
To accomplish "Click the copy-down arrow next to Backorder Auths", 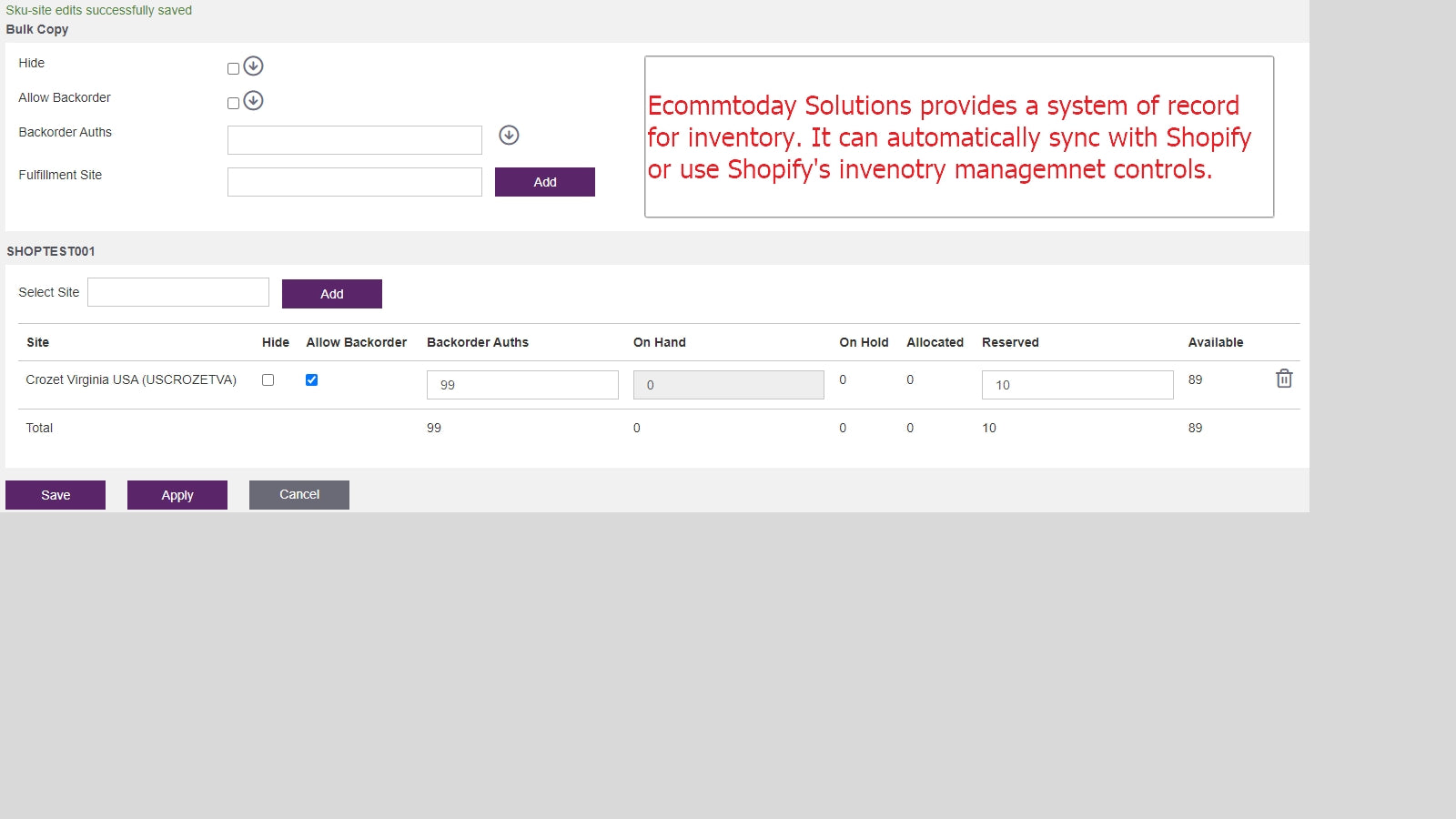I will 510,135.
